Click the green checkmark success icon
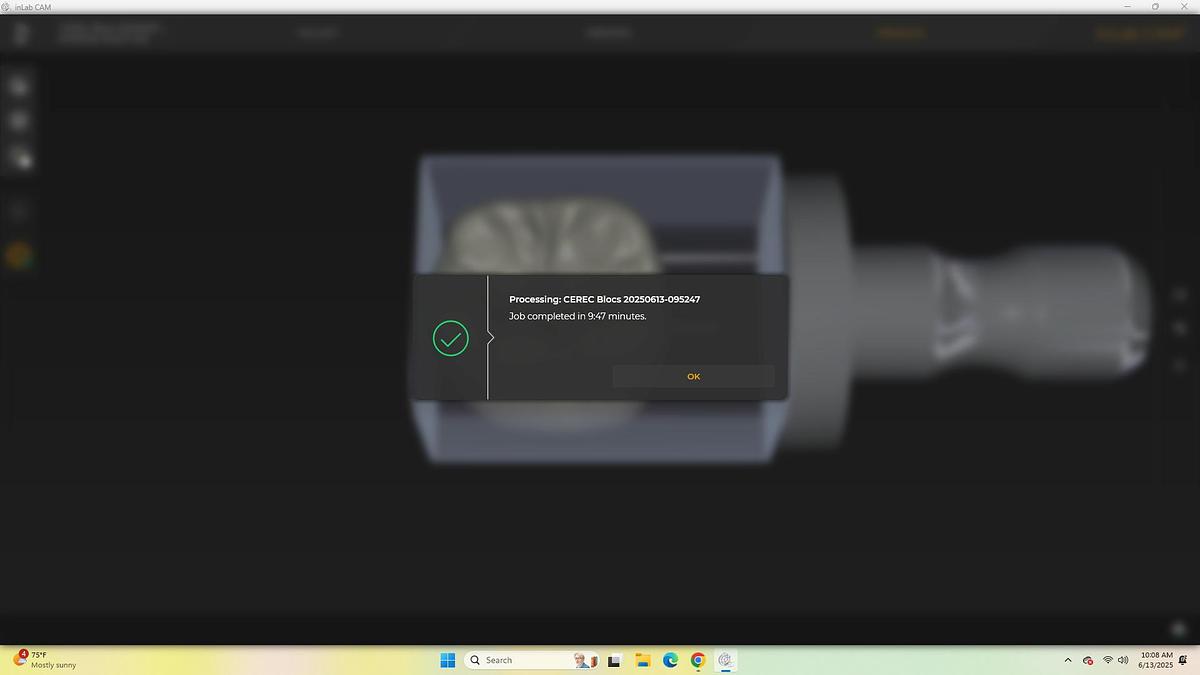 tap(451, 339)
